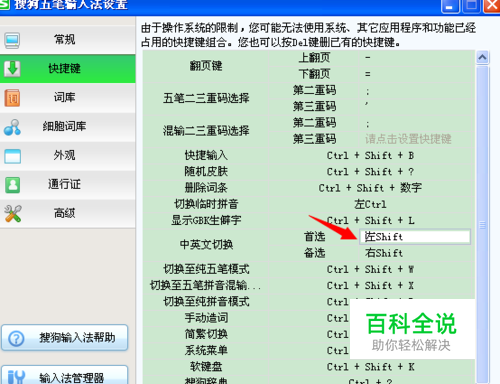Click the 手动造词 row label
Viewport: 500px width, 384px height.
206,318
